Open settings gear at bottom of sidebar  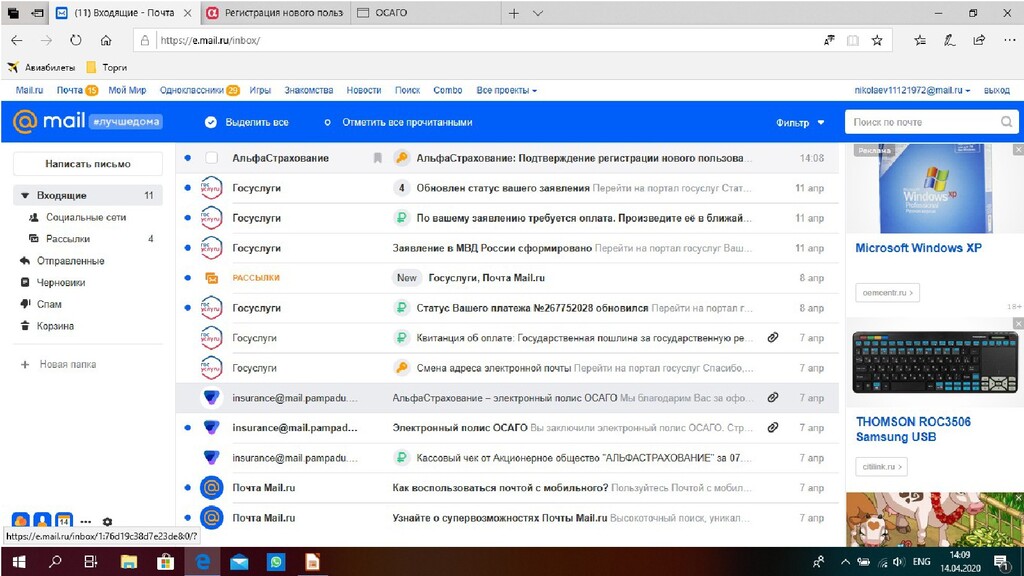(108, 522)
